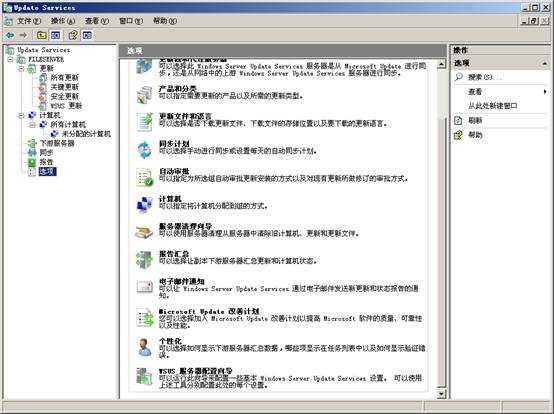Click the 刷新 action label
554x414 pixels.
coord(475,120)
